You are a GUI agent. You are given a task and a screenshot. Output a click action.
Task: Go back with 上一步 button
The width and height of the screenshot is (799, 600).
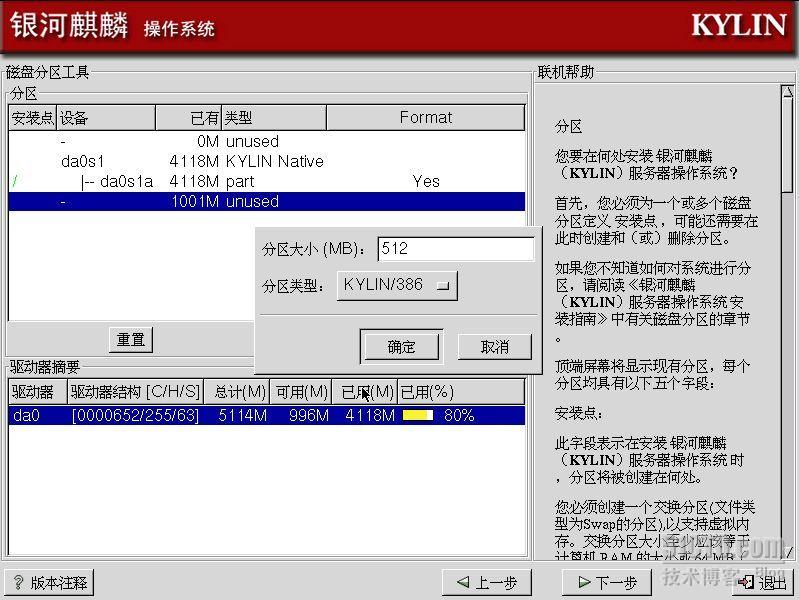[487, 582]
